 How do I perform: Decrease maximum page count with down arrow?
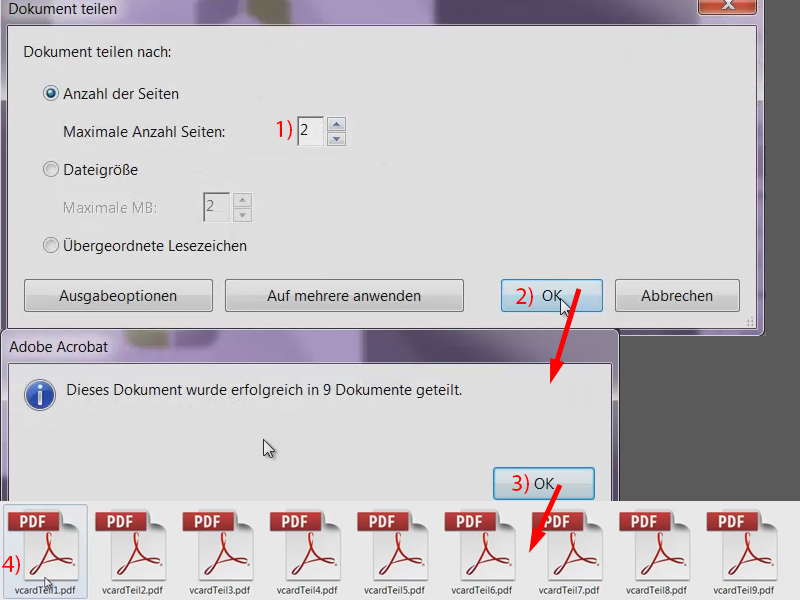tap(337, 139)
